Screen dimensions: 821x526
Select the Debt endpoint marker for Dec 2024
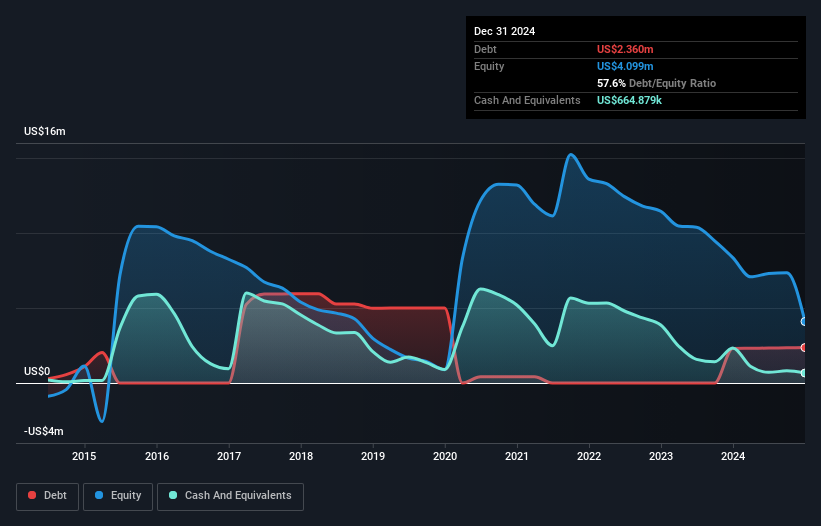[804, 348]
